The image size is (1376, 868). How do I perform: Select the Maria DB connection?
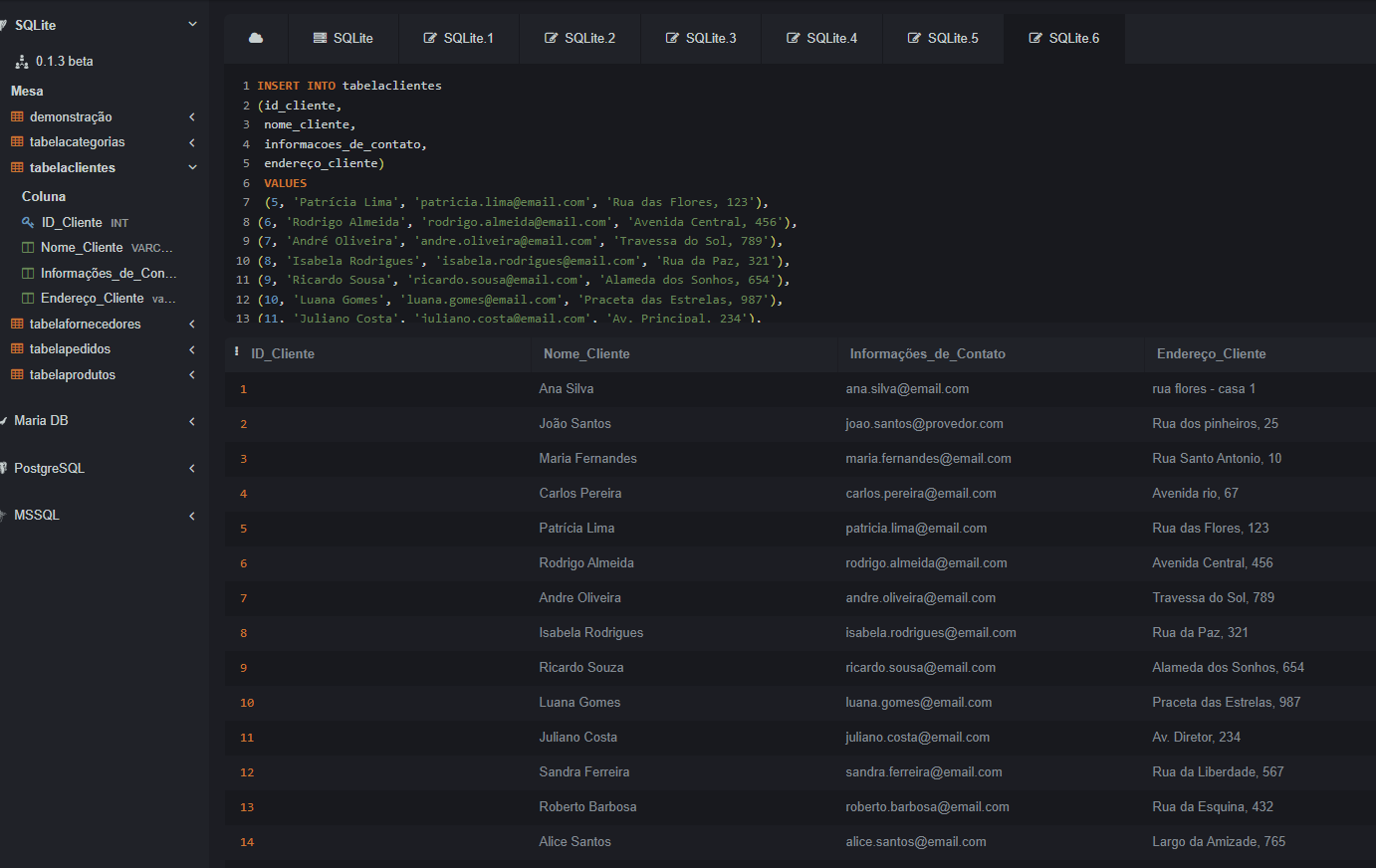41,420
